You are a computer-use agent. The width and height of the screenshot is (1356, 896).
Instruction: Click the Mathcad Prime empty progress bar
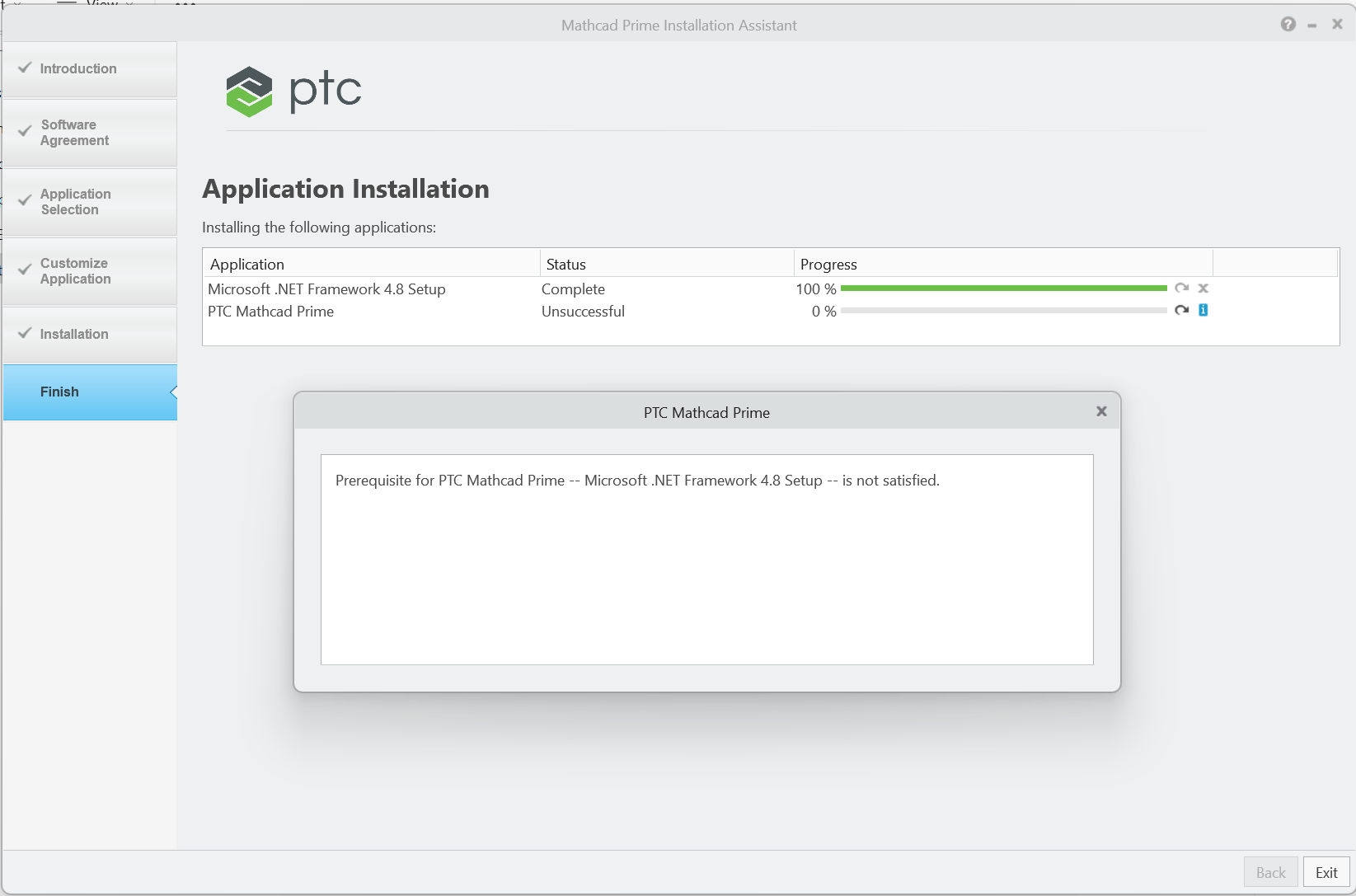tap(1003, 312)
